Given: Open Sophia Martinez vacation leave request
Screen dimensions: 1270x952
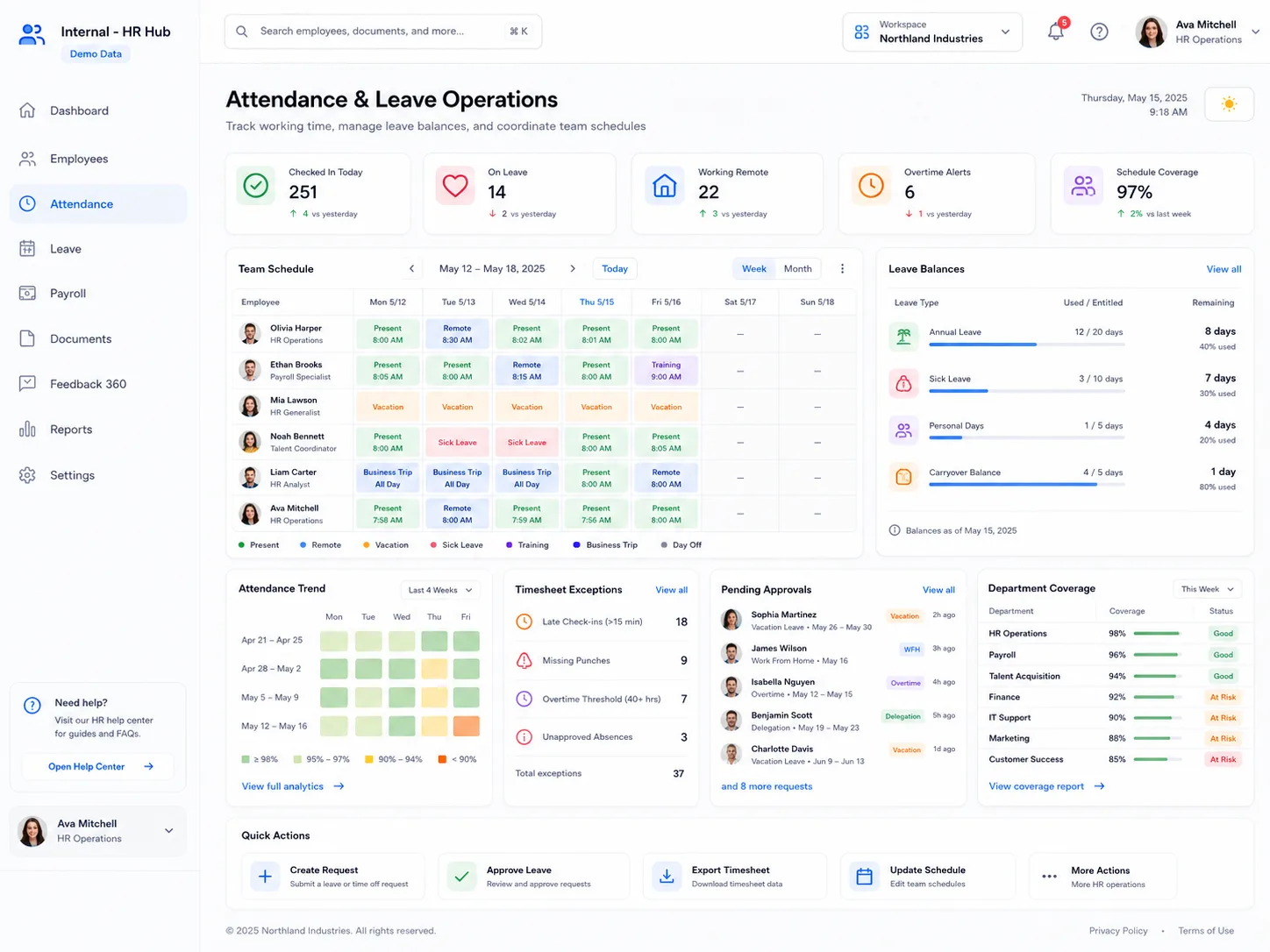Looking at the screenshot, I should click(x=838, y=621).
